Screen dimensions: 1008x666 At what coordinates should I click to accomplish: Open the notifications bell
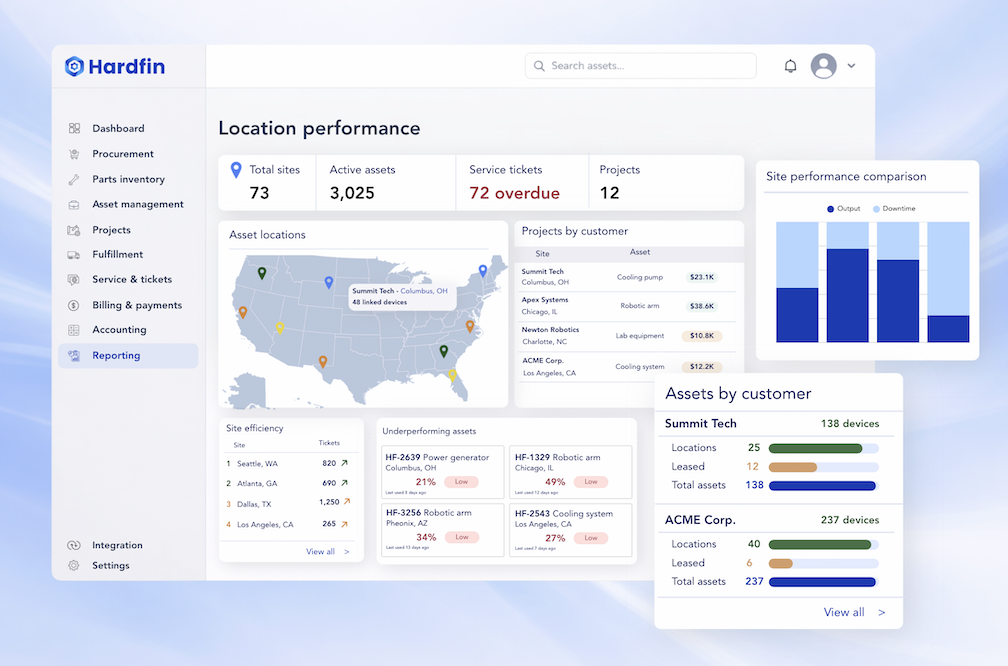pyautogui.click(x=790, y=65)
